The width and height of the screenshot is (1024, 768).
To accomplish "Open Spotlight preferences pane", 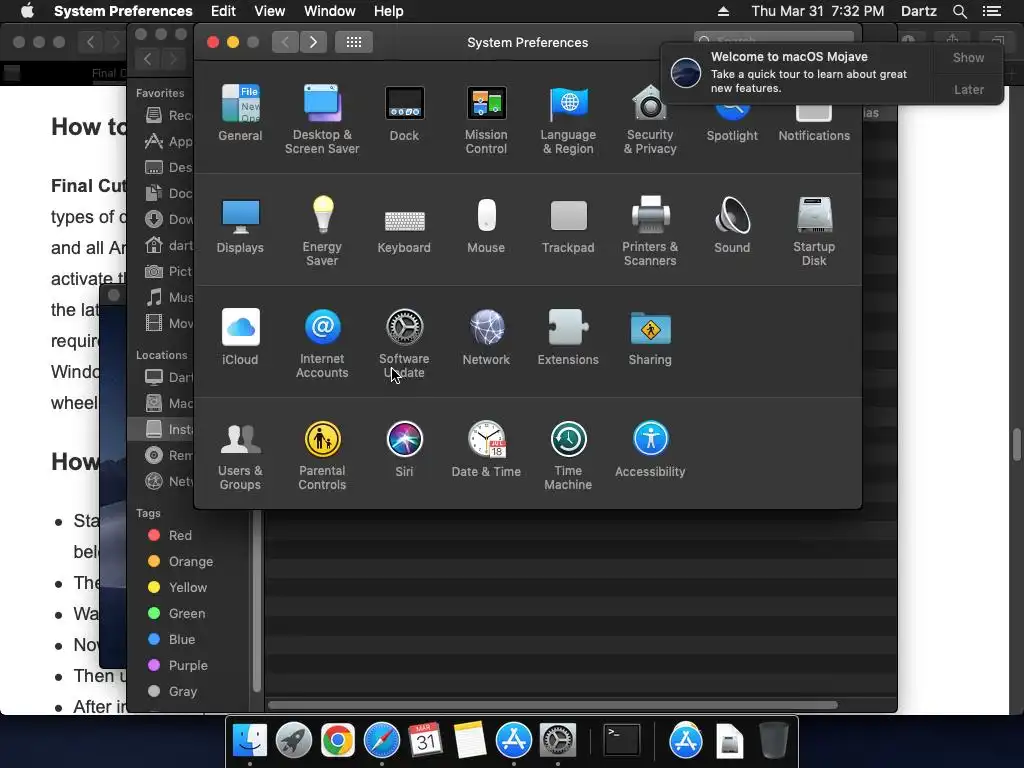I will (732, 124).
